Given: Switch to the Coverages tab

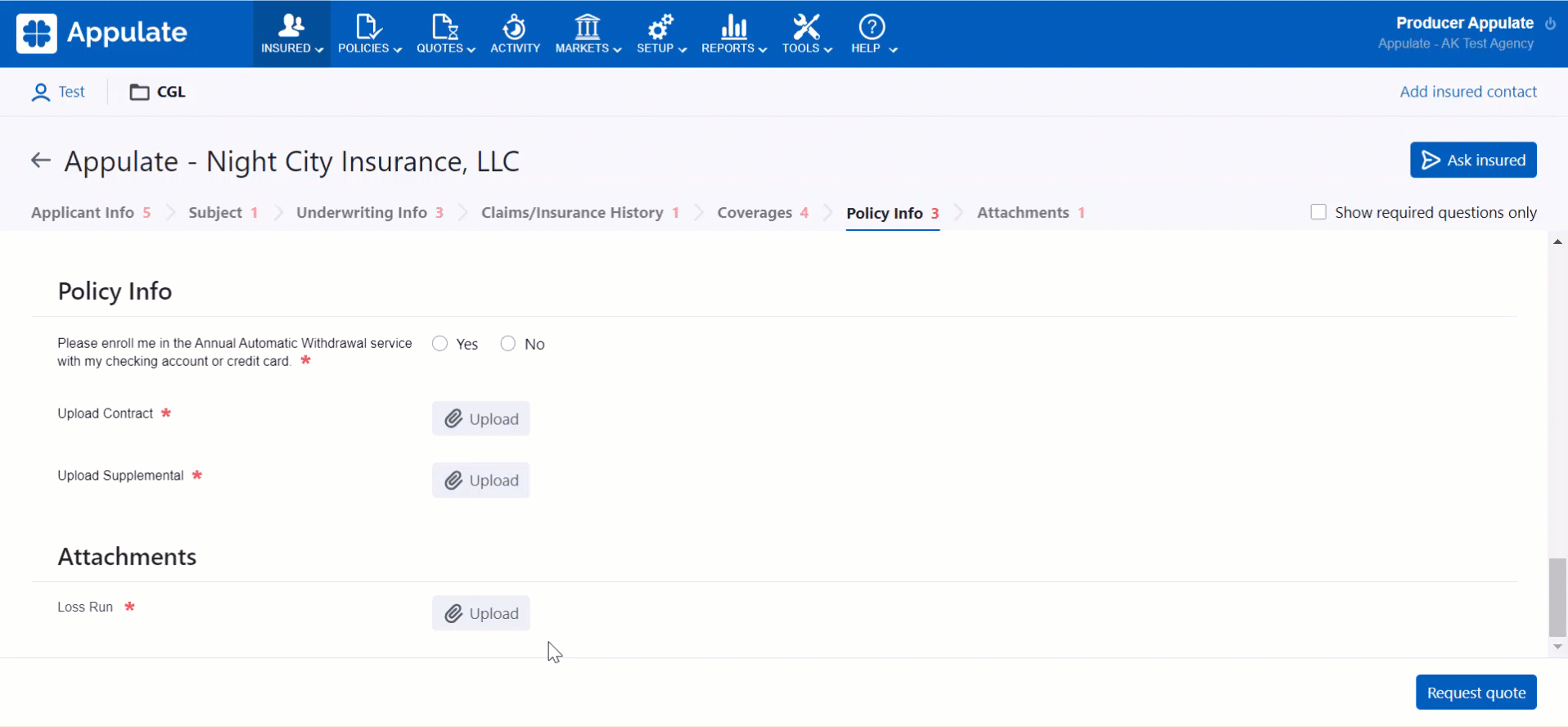Looking at the screenshot, I should point(755,213).
